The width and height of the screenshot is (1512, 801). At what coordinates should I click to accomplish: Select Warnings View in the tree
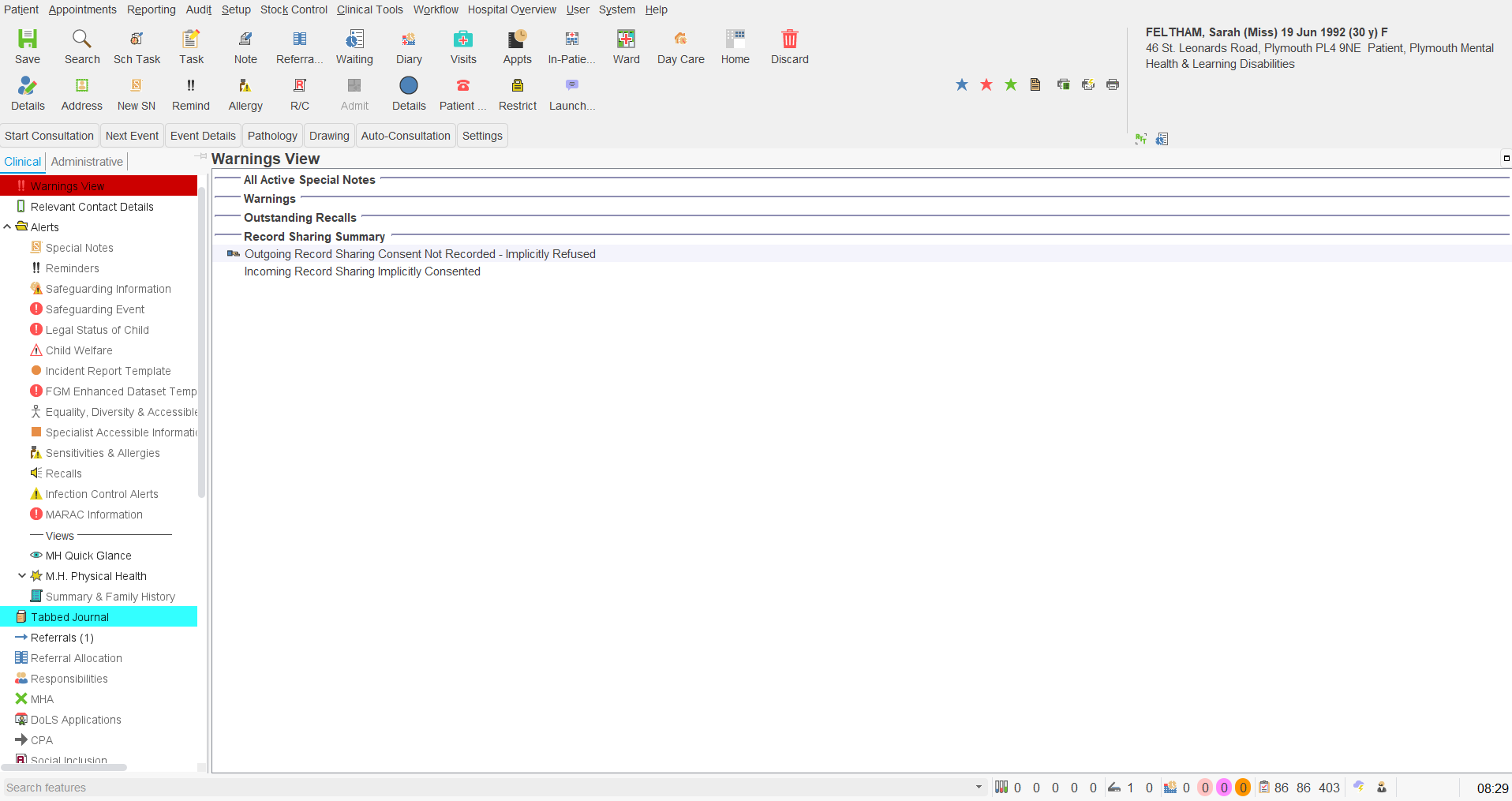pyautogui.click(x=99, y=185)
